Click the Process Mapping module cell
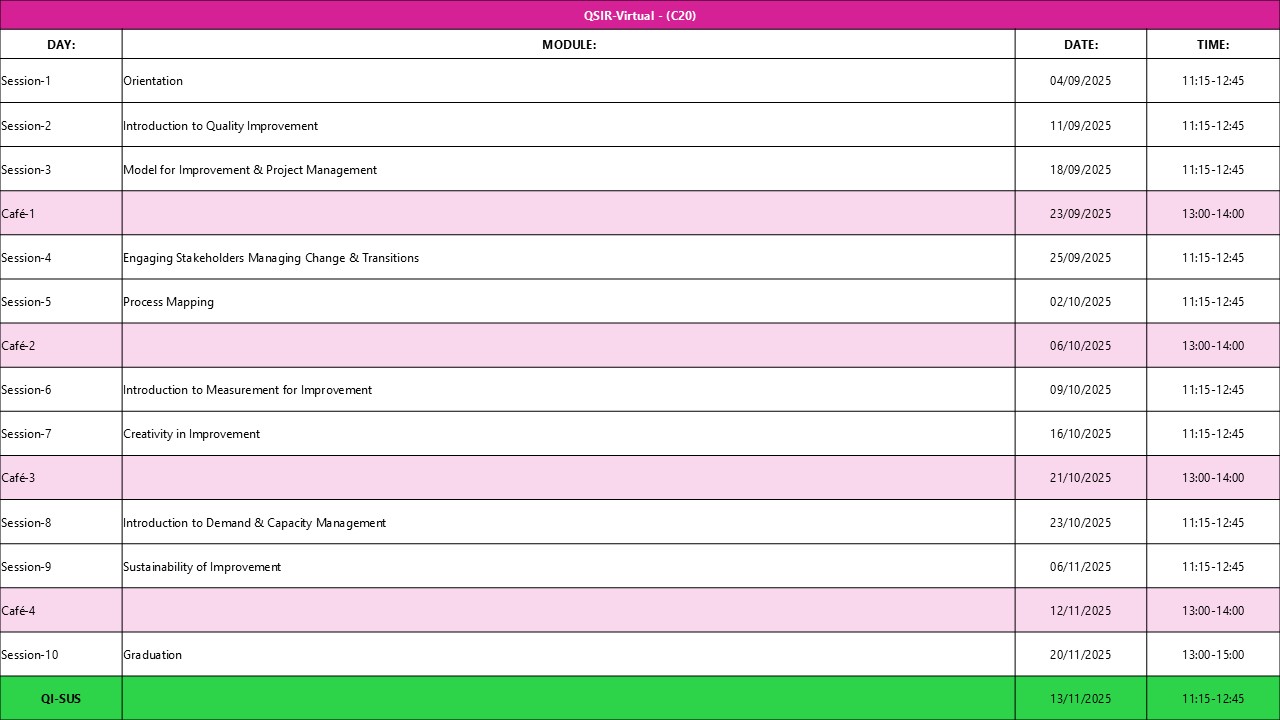 click(168, 302)
